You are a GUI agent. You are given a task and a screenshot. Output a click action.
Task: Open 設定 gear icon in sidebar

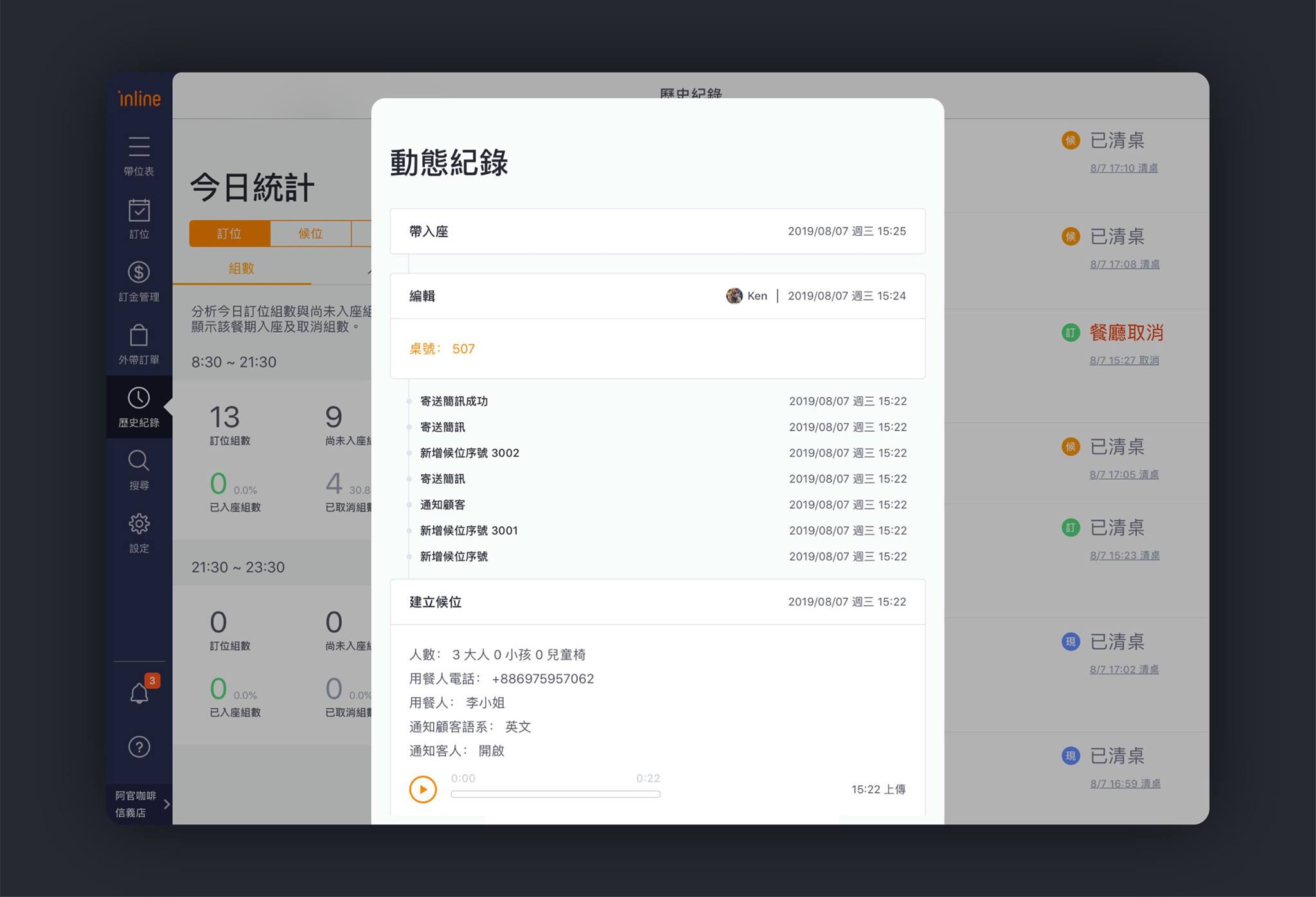click(x=139, y=524)
